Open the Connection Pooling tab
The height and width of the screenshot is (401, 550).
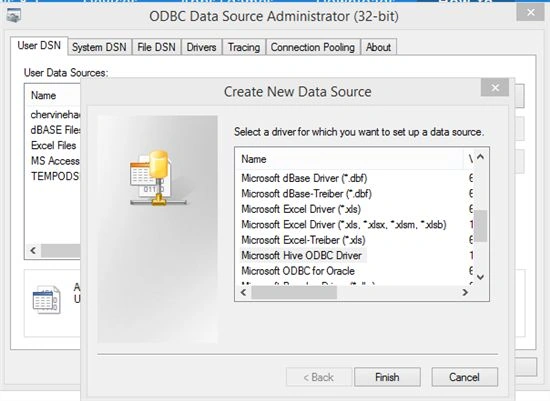click(x=313, y=47)
